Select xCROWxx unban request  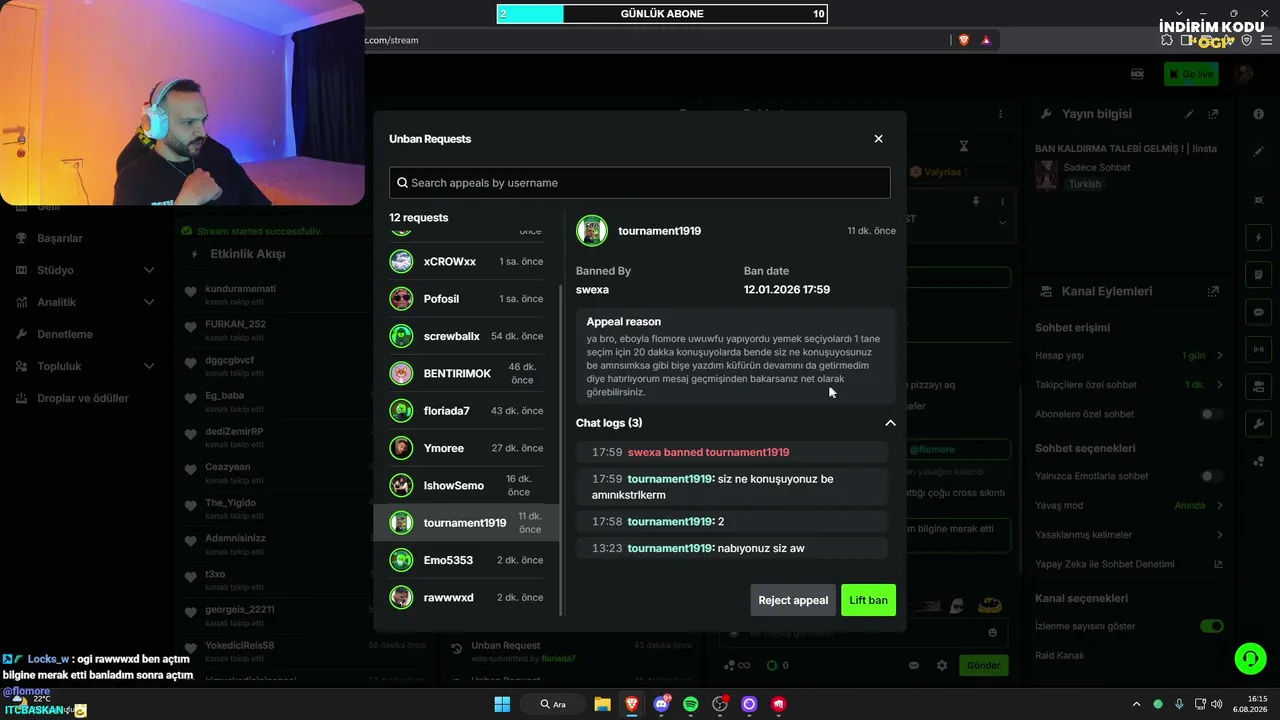coord(466,261)
